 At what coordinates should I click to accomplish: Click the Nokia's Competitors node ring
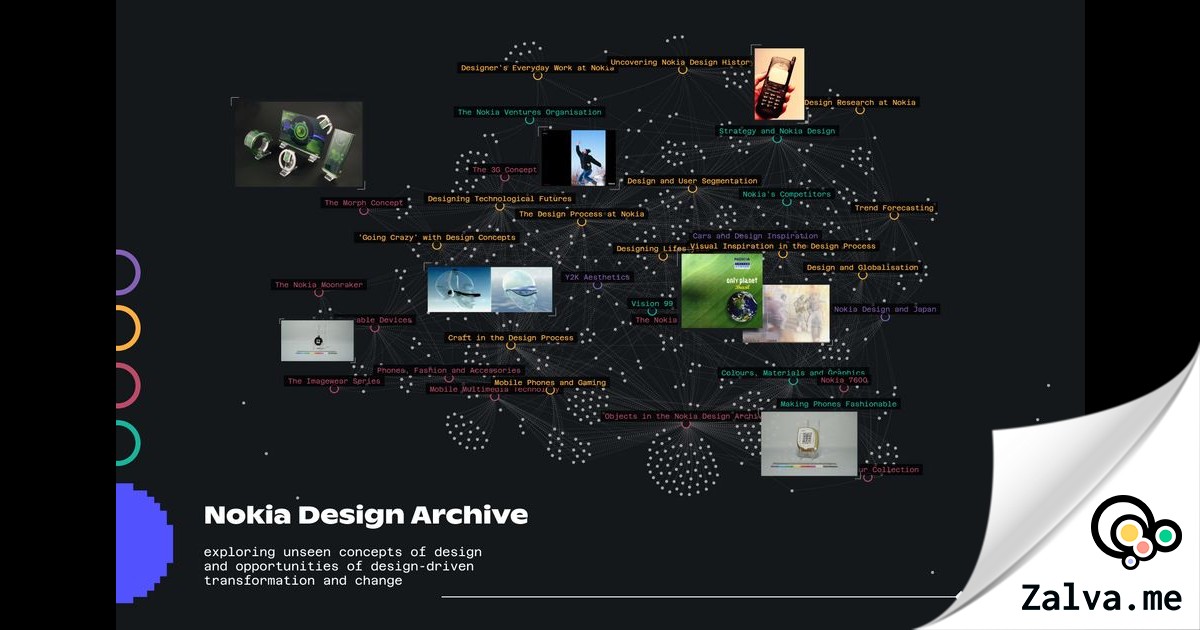(786, 203)
